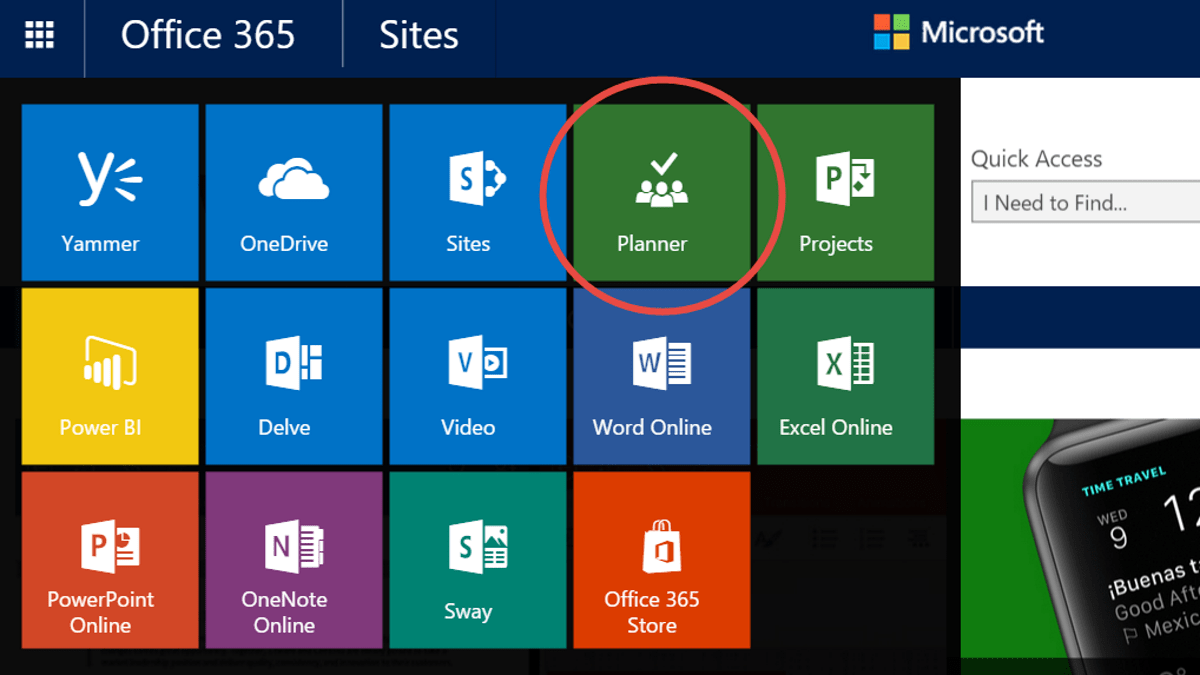Click the bulleted list icon near the watch ad

point(824,538)
